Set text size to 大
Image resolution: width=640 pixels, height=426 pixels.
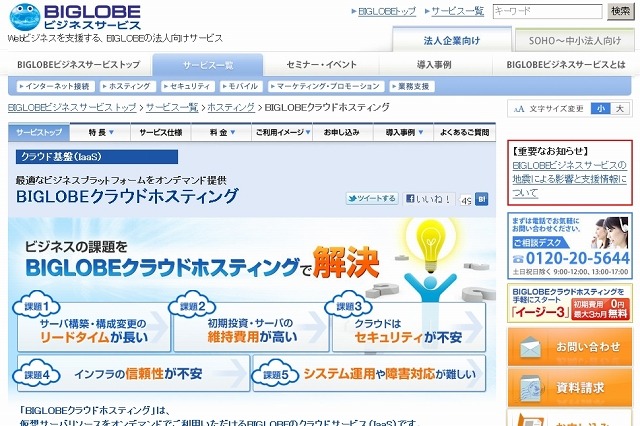[x=620, y=109]
